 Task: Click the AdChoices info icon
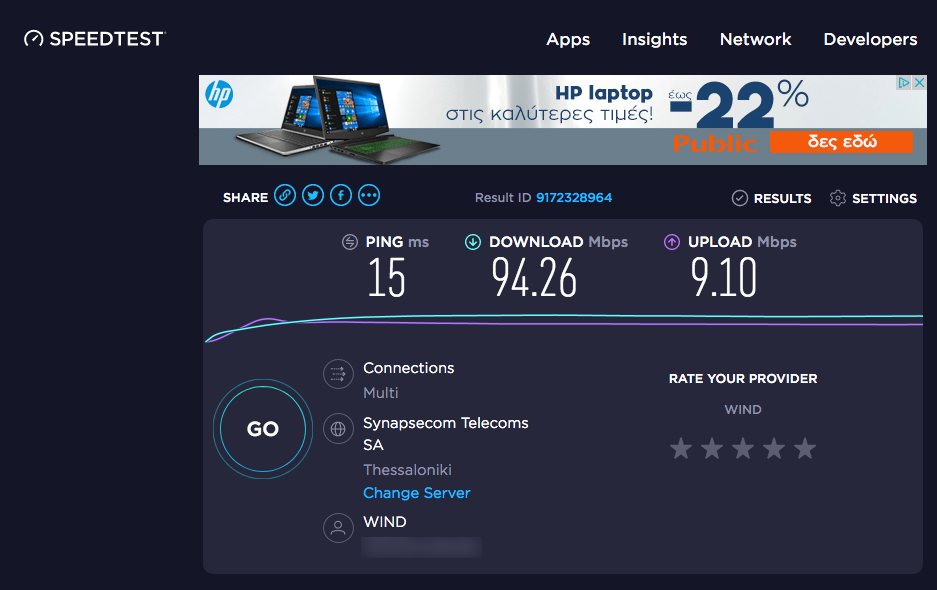[x=903, y=83]
